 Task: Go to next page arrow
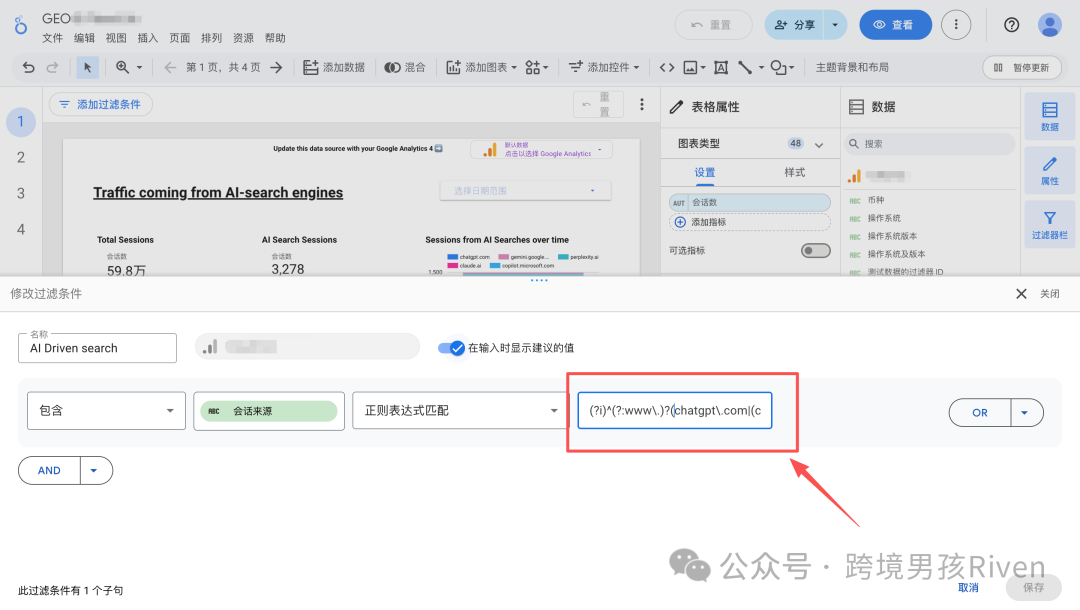click(x=276, y=67)
